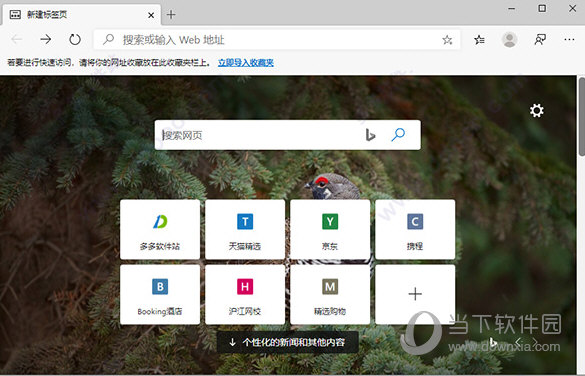Maximize the browser window
Image resolution: width=585 pixels, height=376 pixels.
click(x=542, y=8)
